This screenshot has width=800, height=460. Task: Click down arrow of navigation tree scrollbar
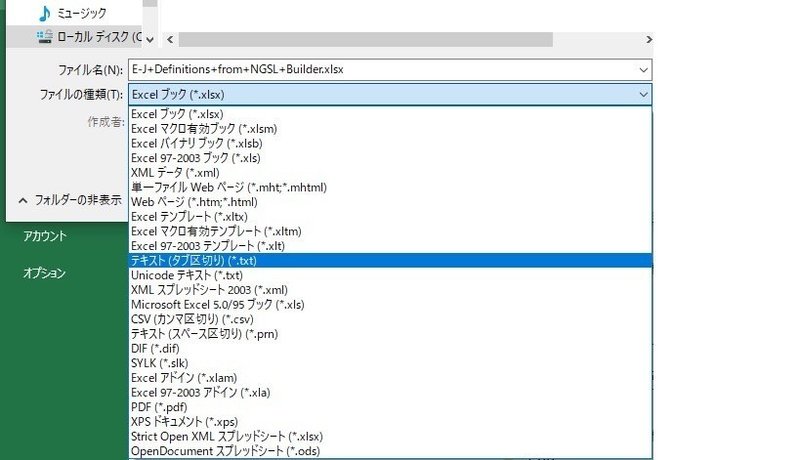point(150,39)
